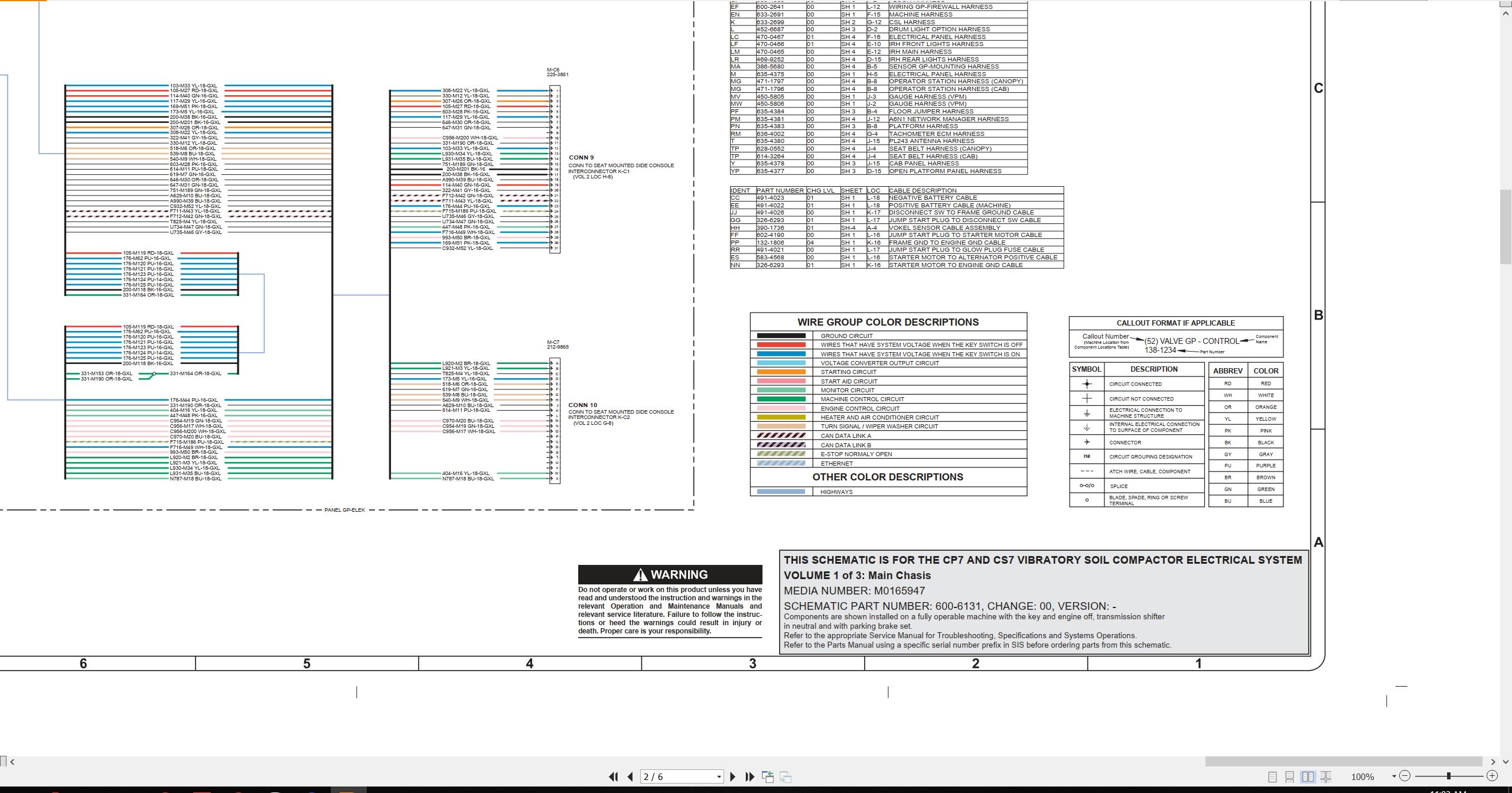1512x793 pixels.
Task: Go to the previous page
Action: pos(630,777)
